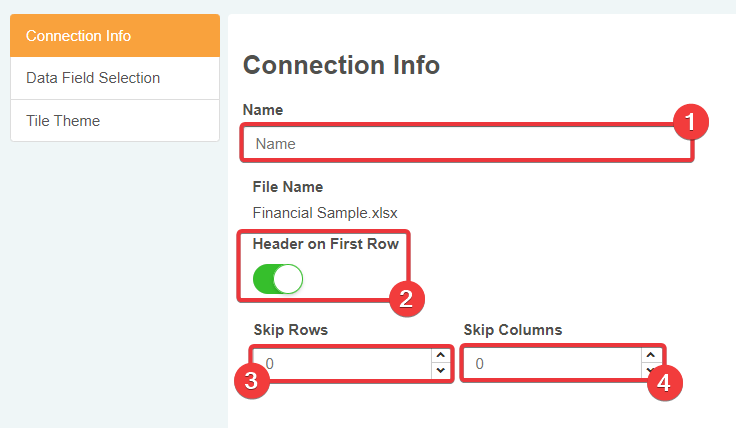Image resolution: width=736 pixels, height=428 pixels.
Task: Increment Skip Columns with the up arrow
Action: coord(650,355)
